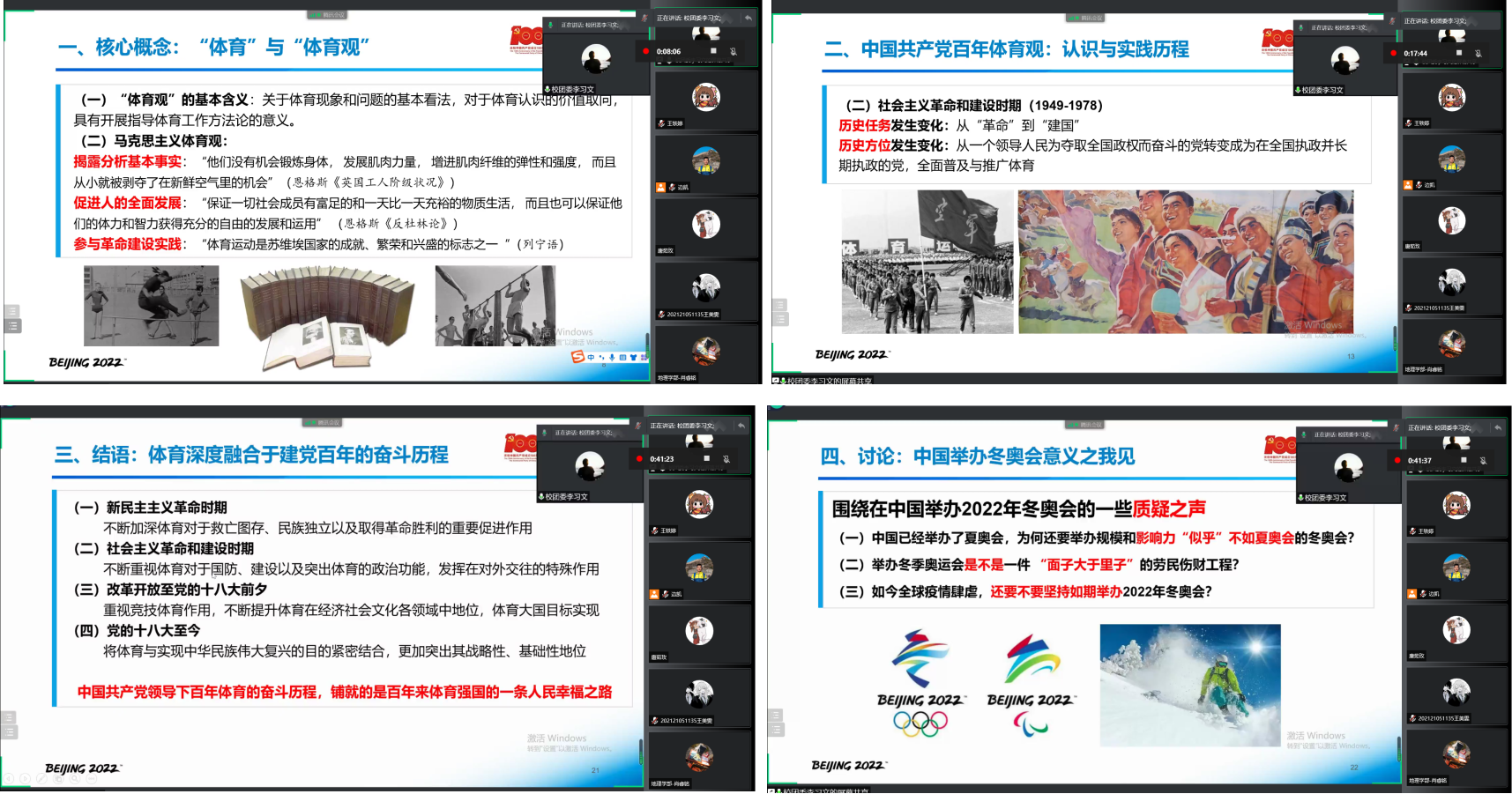Expand the lower list icon on slide one's left edge

[12, 326]
